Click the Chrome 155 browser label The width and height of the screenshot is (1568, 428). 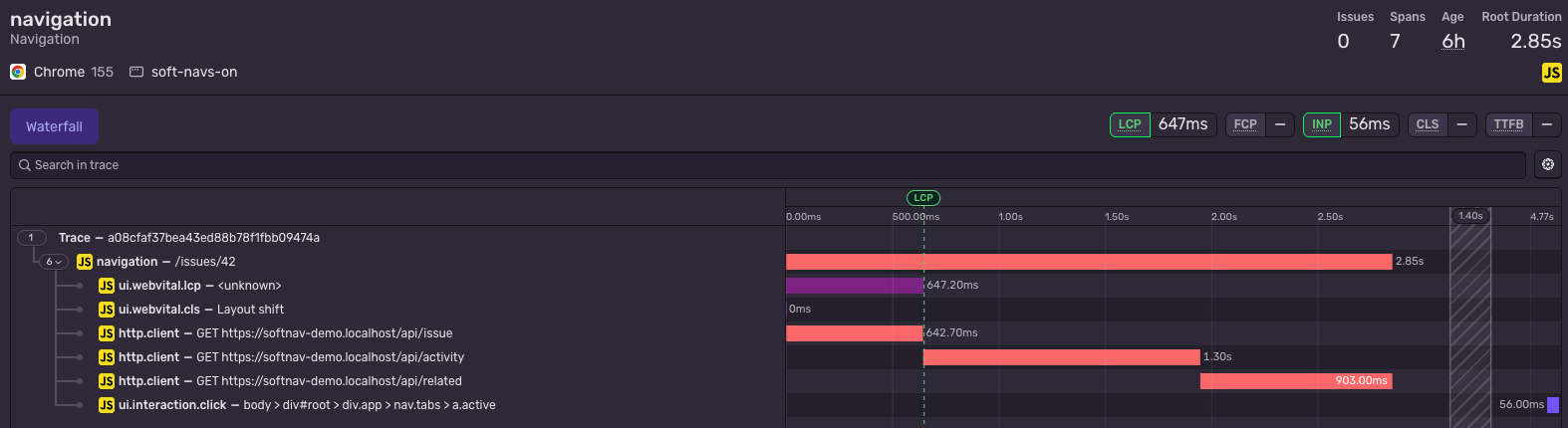(74, 72)
